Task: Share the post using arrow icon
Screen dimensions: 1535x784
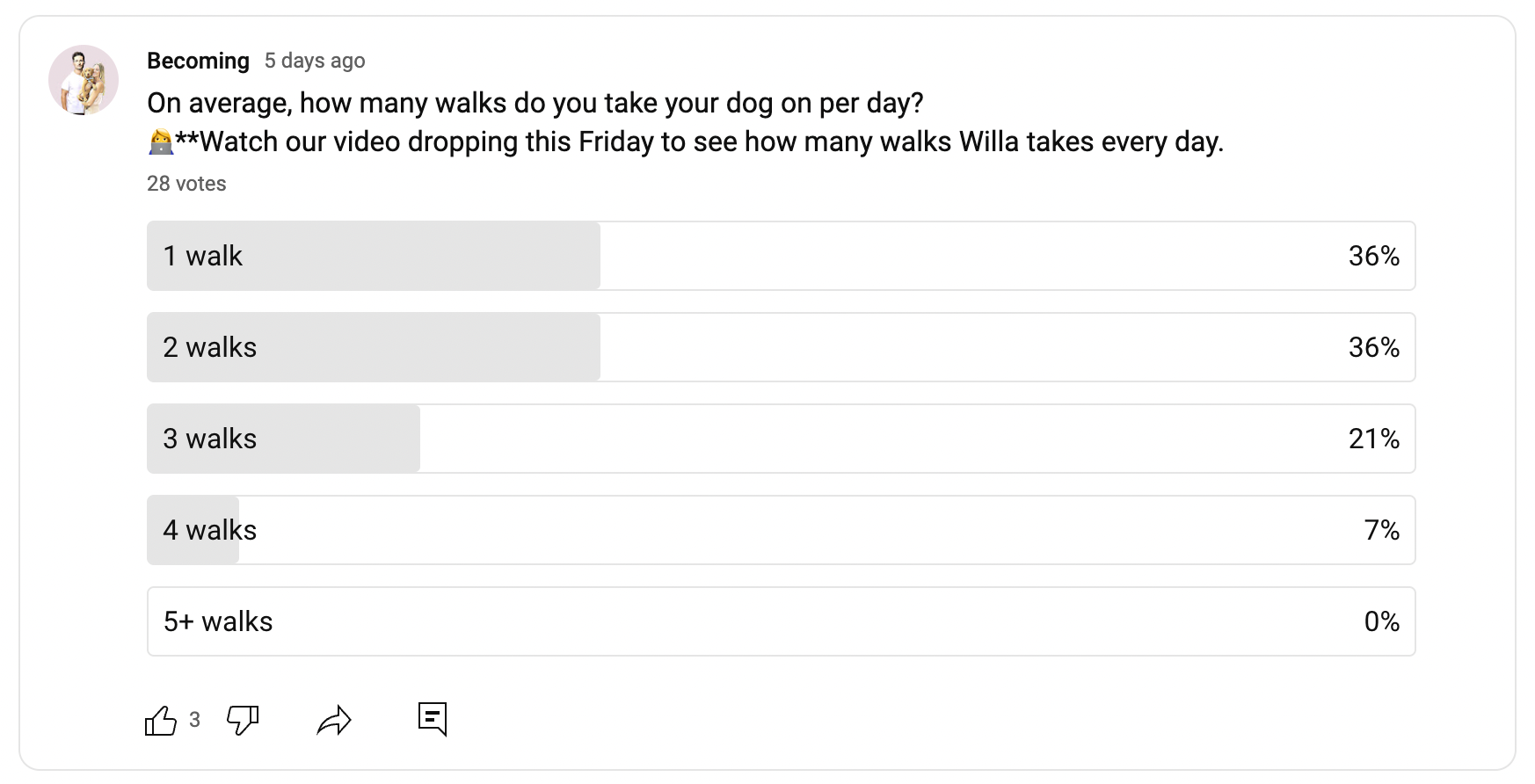Action: (x=334, y=721)
